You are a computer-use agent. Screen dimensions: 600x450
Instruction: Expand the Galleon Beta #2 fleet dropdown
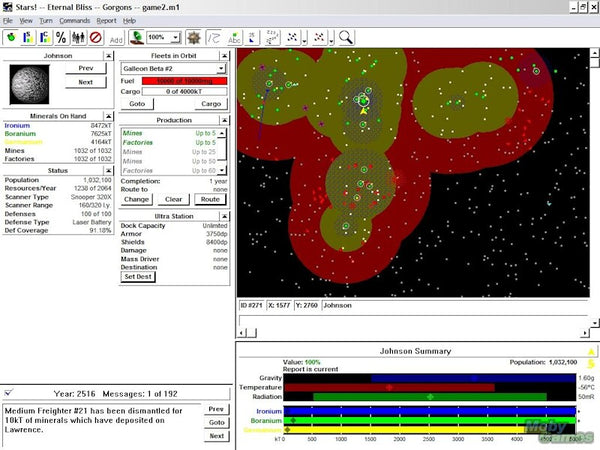click(x=221, y=68)
